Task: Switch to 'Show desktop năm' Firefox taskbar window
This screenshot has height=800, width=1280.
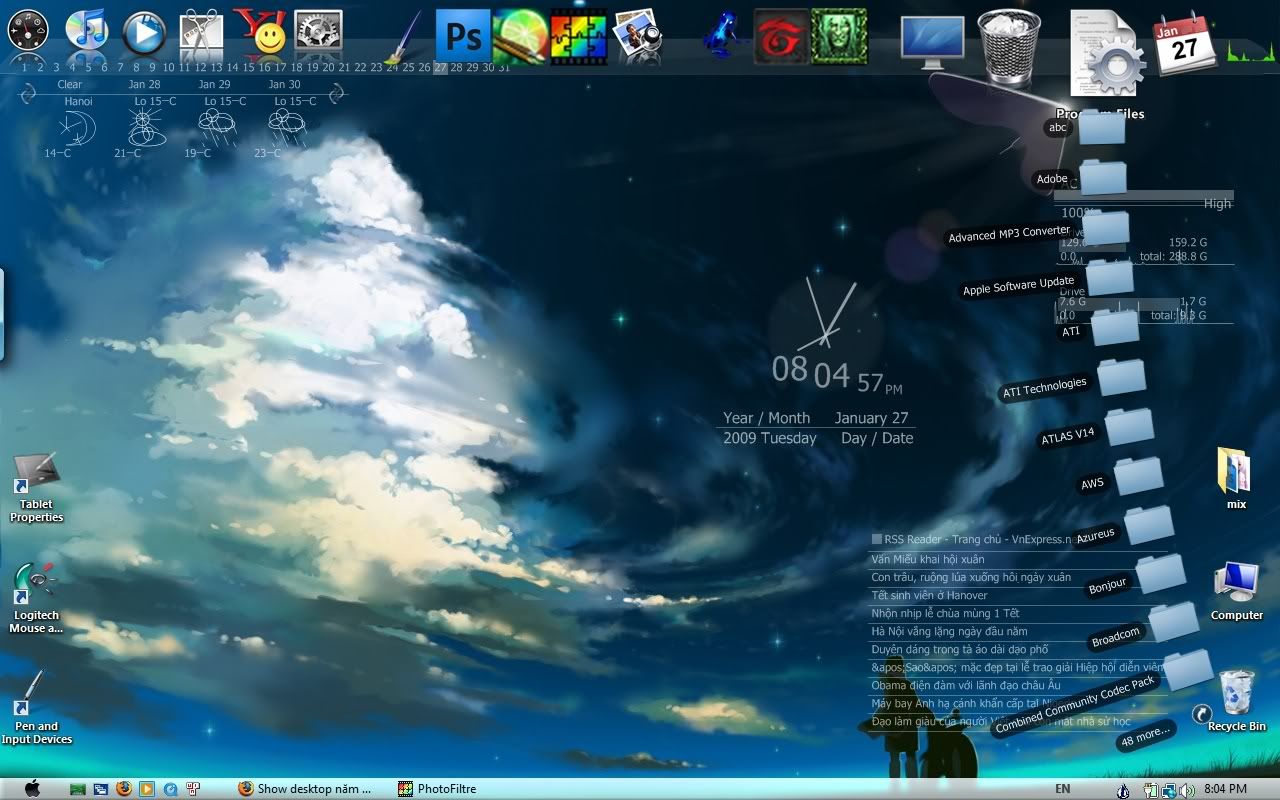Action: pyautogui.click(x=304, y=788)
